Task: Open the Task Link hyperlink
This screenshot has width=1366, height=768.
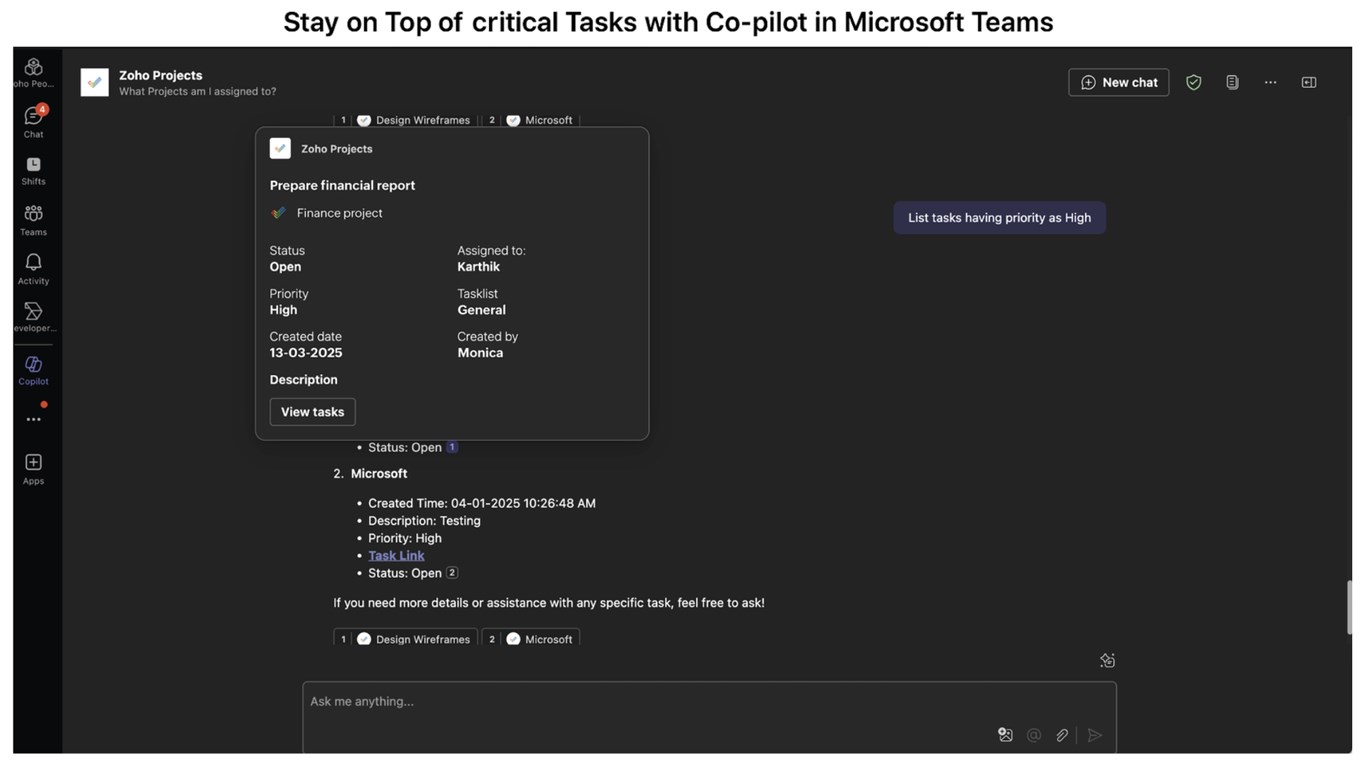Action: pyautogui.click(x=396, y=555)
